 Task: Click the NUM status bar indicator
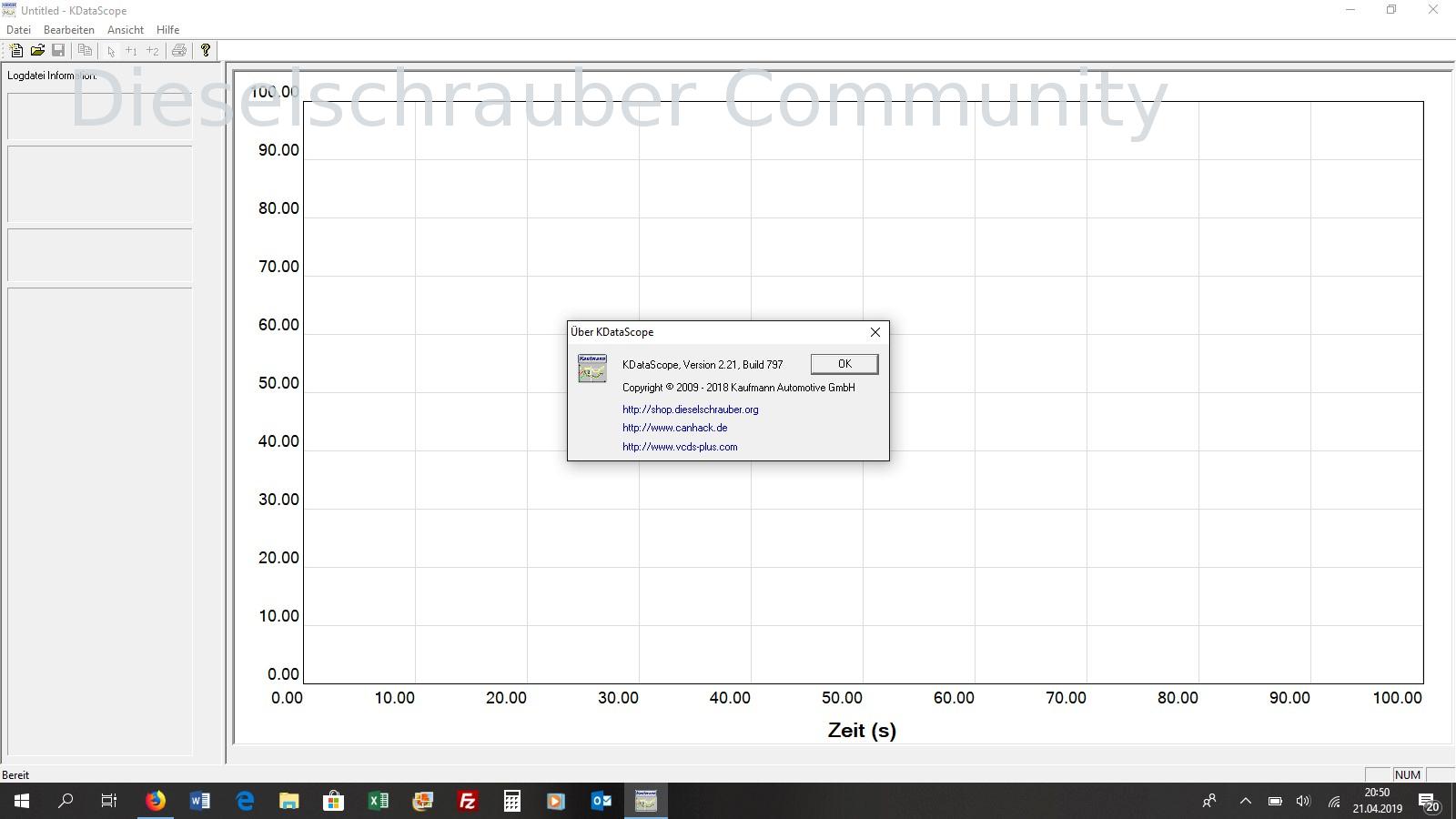pyautogui.click(x=1407, y=775)
